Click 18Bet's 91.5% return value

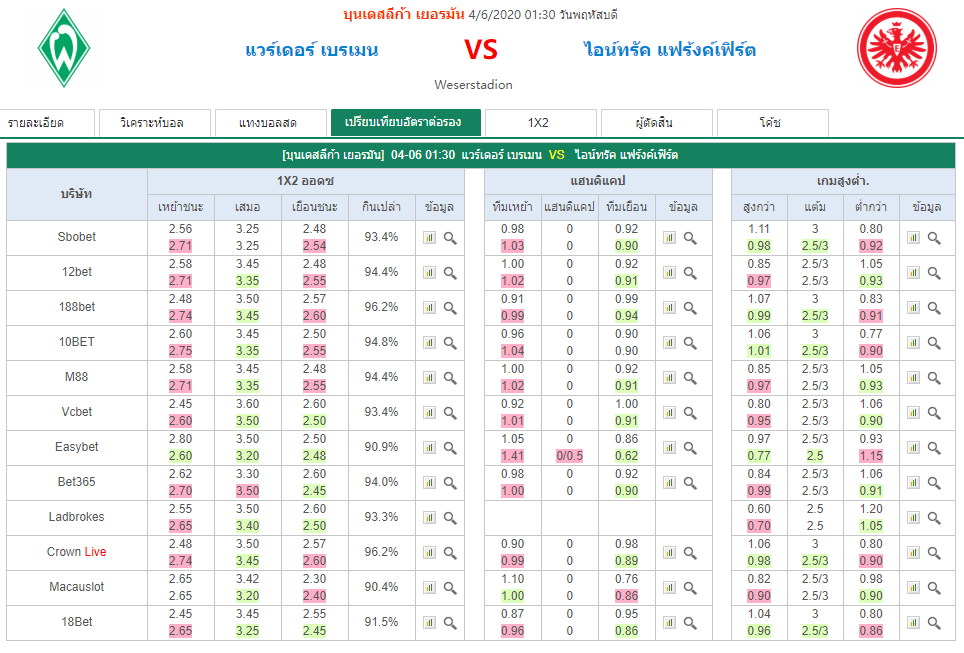381,622
